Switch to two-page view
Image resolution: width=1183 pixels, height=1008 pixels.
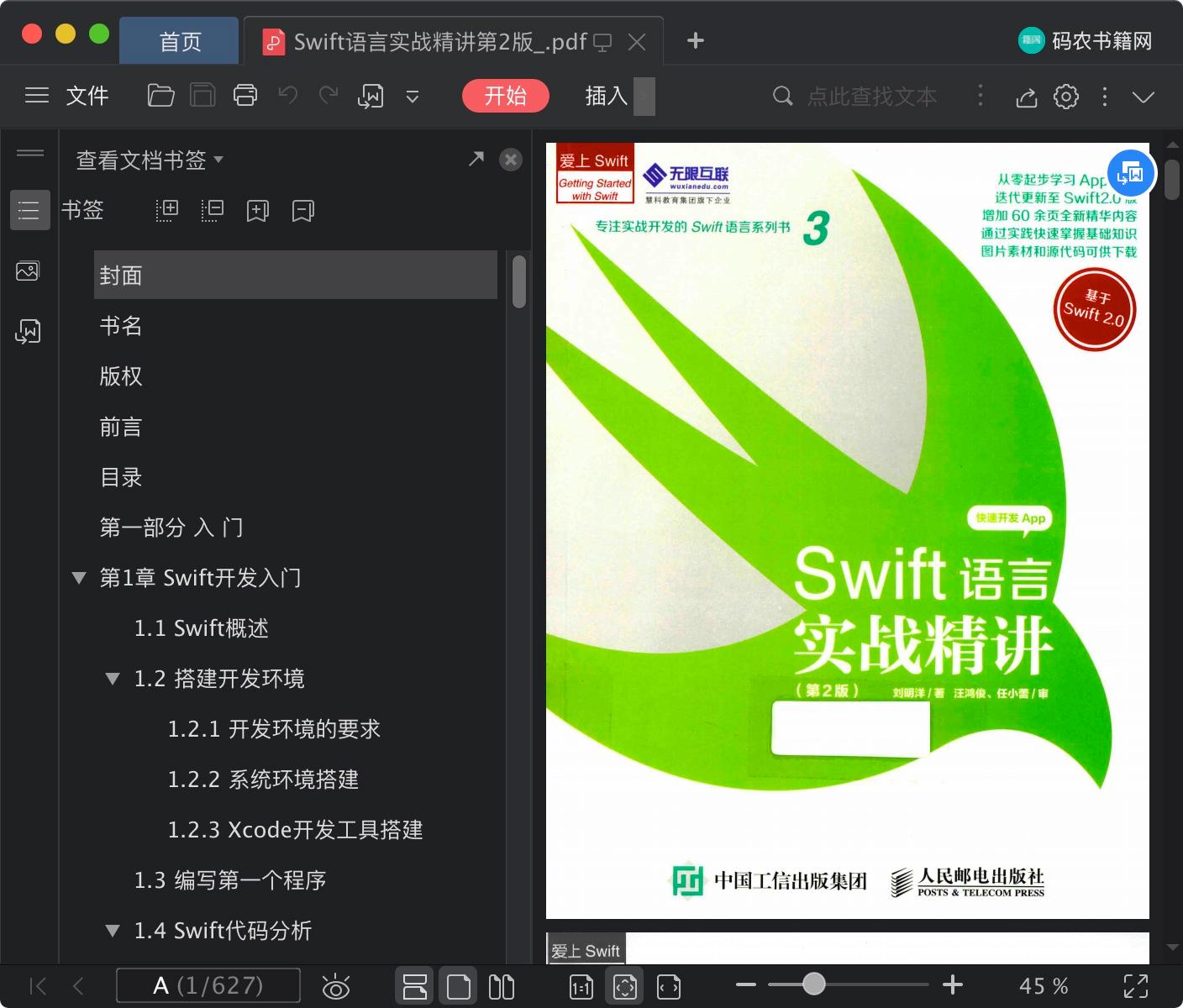pos(502,986)
